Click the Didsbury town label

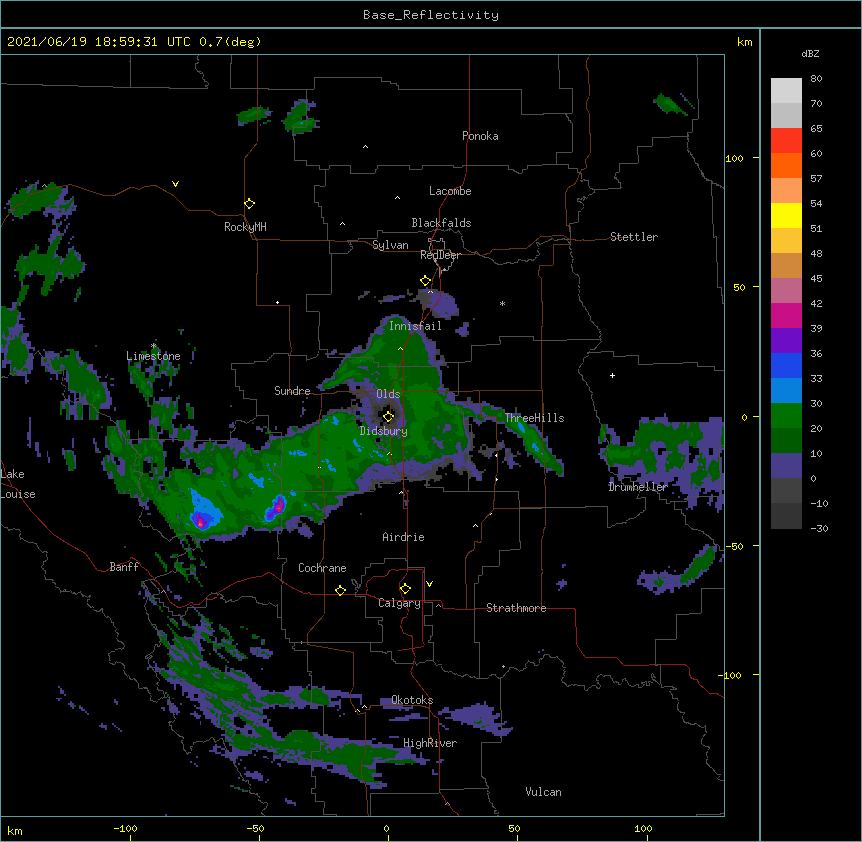tap(384, 431)
